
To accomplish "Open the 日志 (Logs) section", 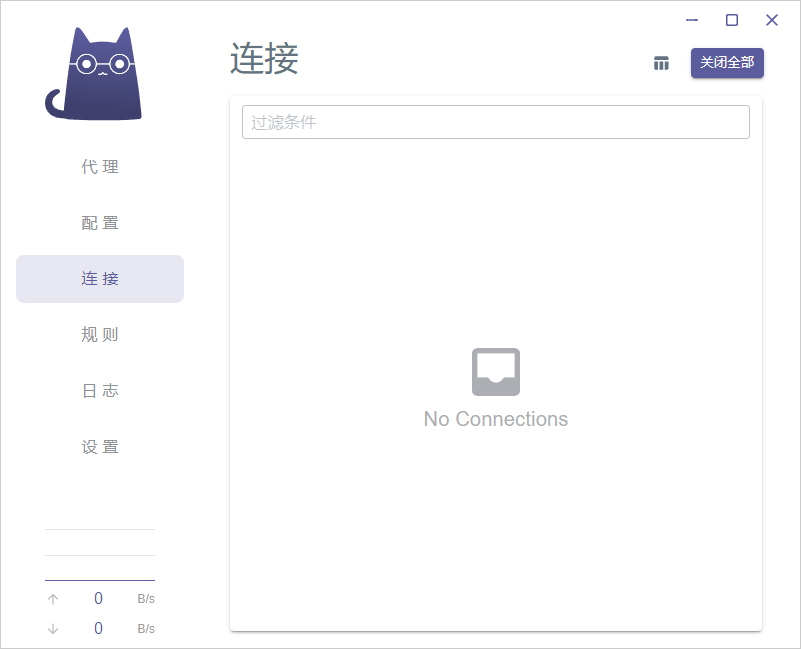I will (x=99, y=390).
